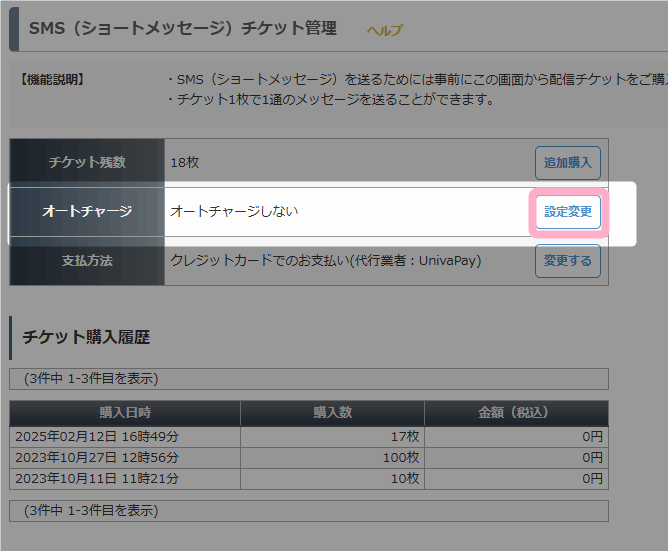The height and width of the screenshot is (551, 668).
Task: Click the オートチャージしない status text
Action: pyautogui.click(x=234, y=211)
